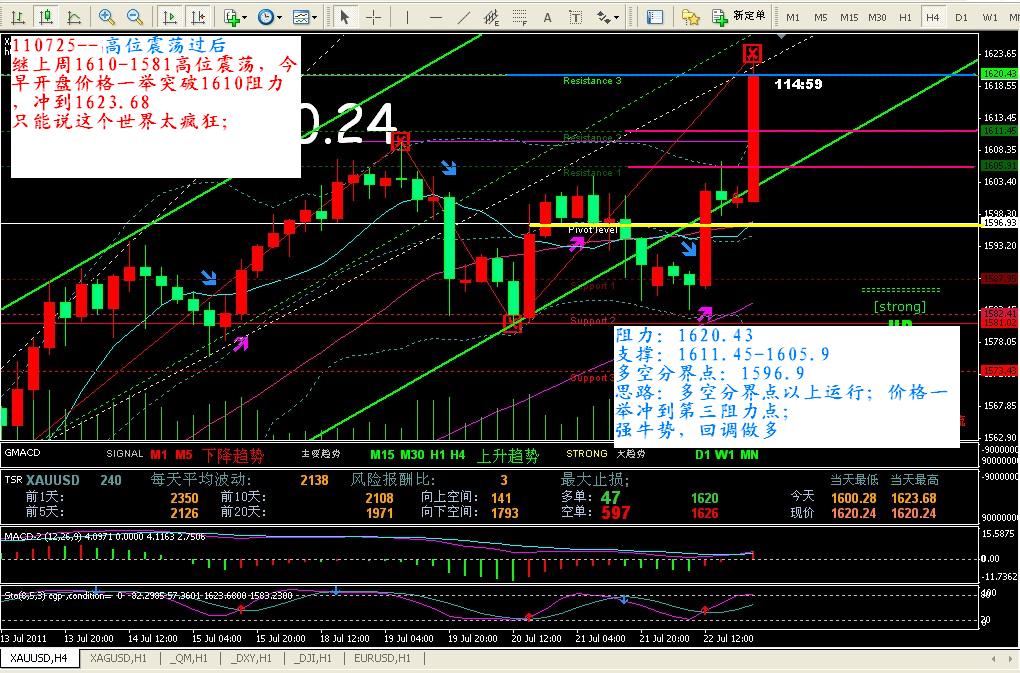Click the MACD-2 (12,26,9) indicator label
Image resolution: width=1020 pixels, height=673 pixels.
(105, 536)
